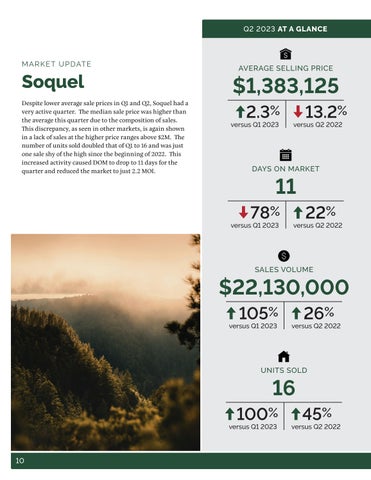Screen dimensions: 371x480
Task: Click the green up arrow beside 45%
Action: coord(296,414)
